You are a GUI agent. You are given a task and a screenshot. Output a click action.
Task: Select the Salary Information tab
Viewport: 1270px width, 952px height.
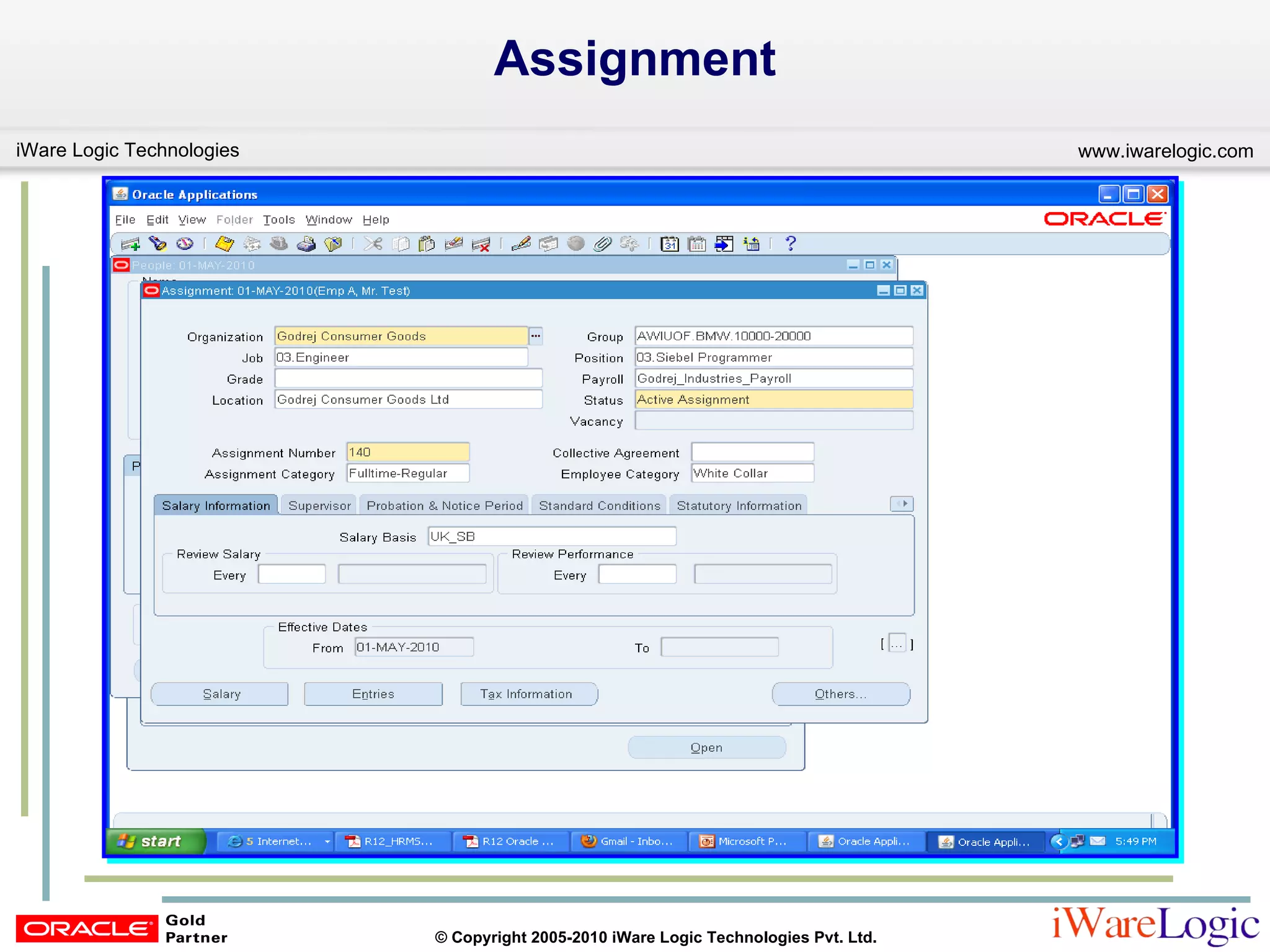(x=216, y=506)
